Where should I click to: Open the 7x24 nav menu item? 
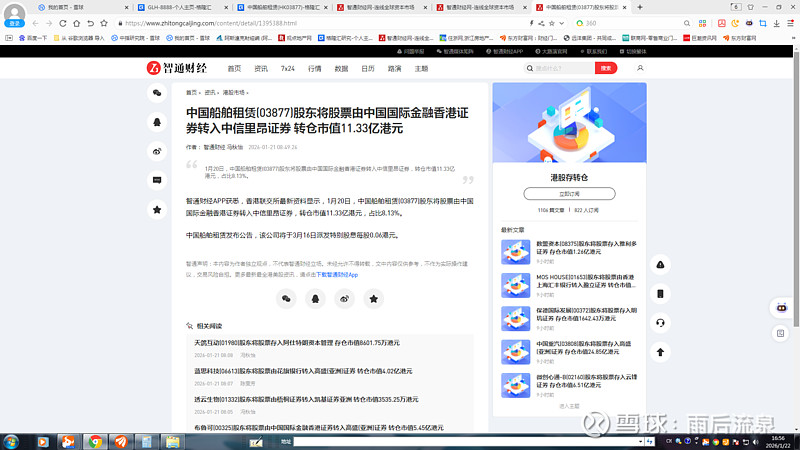click(x=288, y=68)
